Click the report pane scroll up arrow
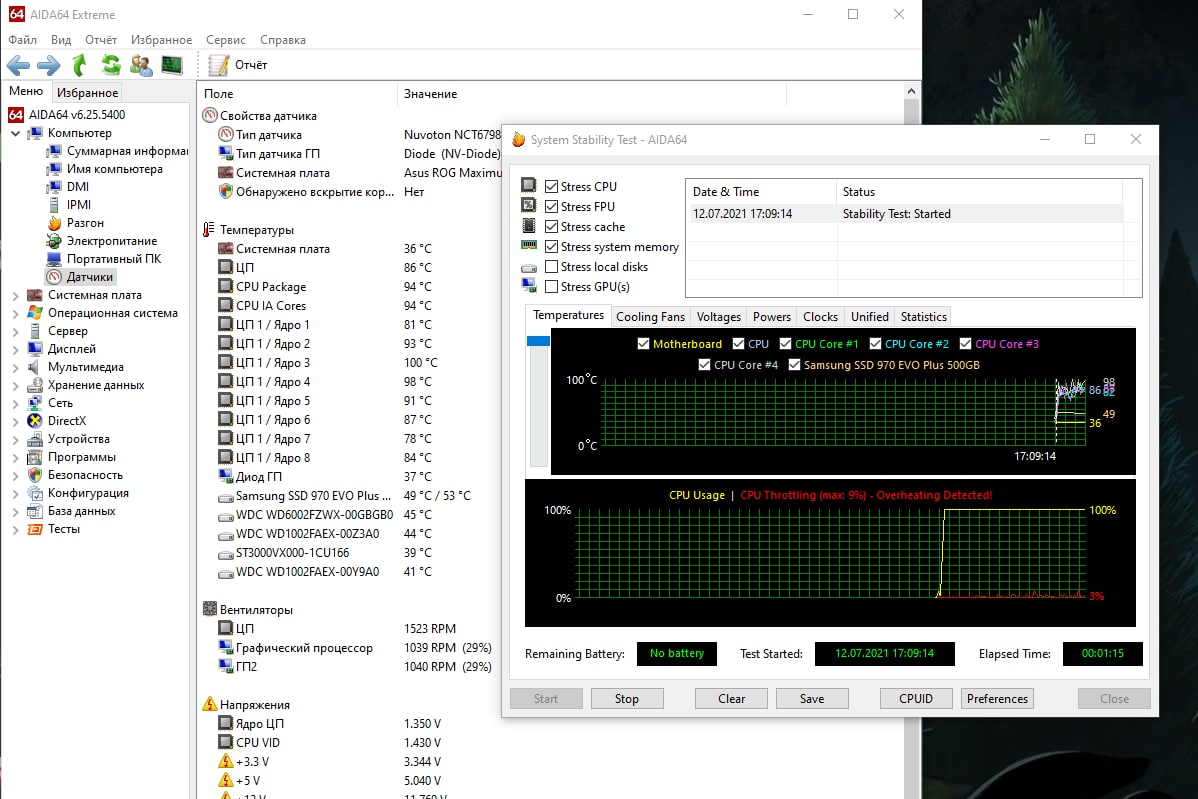 click(x=911, y=91)
